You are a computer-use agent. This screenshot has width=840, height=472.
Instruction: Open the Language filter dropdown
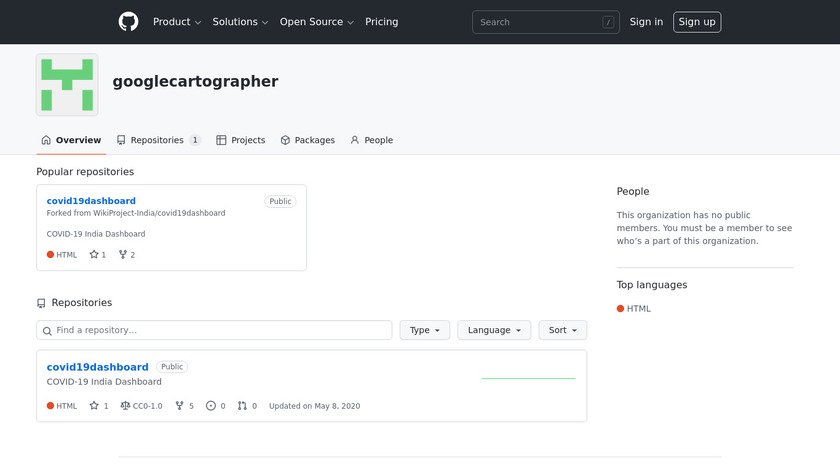[494, 330]
